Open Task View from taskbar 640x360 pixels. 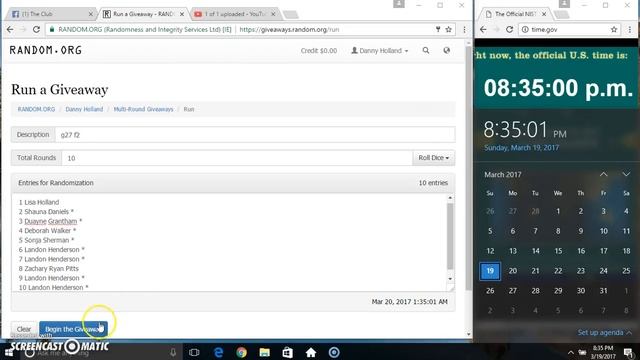pos(194,352)
